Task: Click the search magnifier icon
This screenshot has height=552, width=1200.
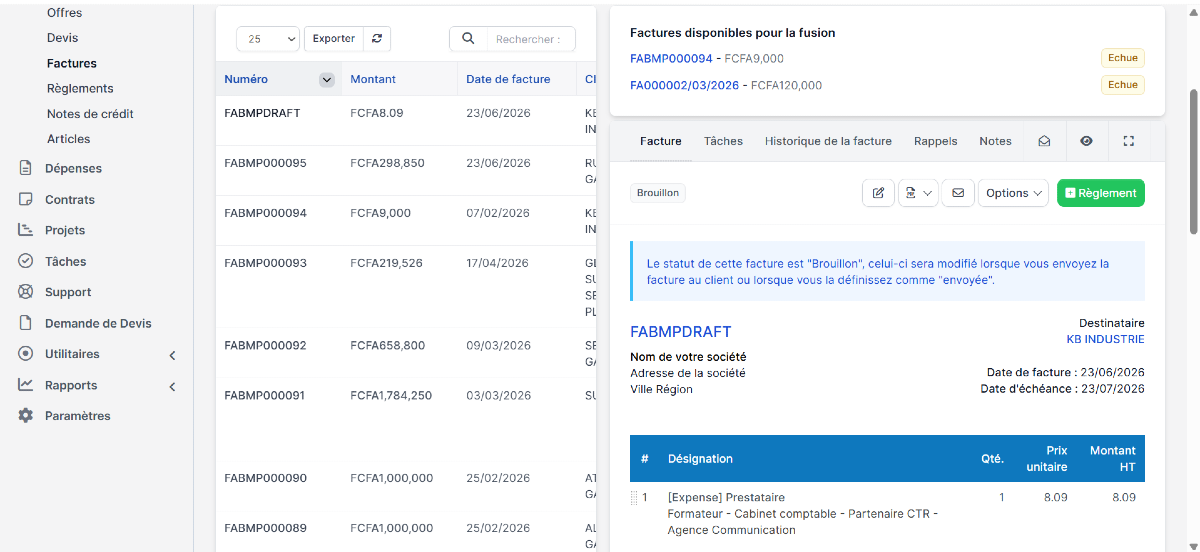Action: click(x=468, y=39)
